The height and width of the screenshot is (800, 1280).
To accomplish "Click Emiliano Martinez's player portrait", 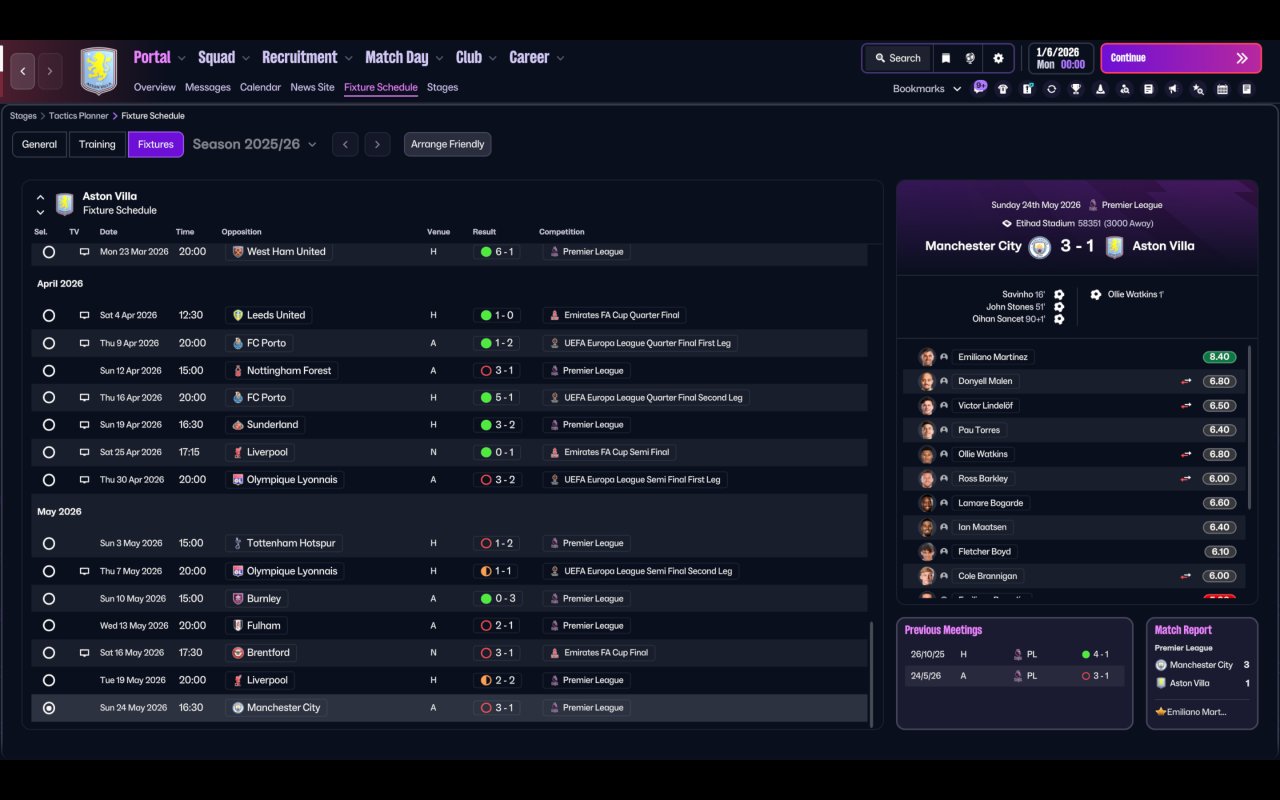I will click(927, 357).
